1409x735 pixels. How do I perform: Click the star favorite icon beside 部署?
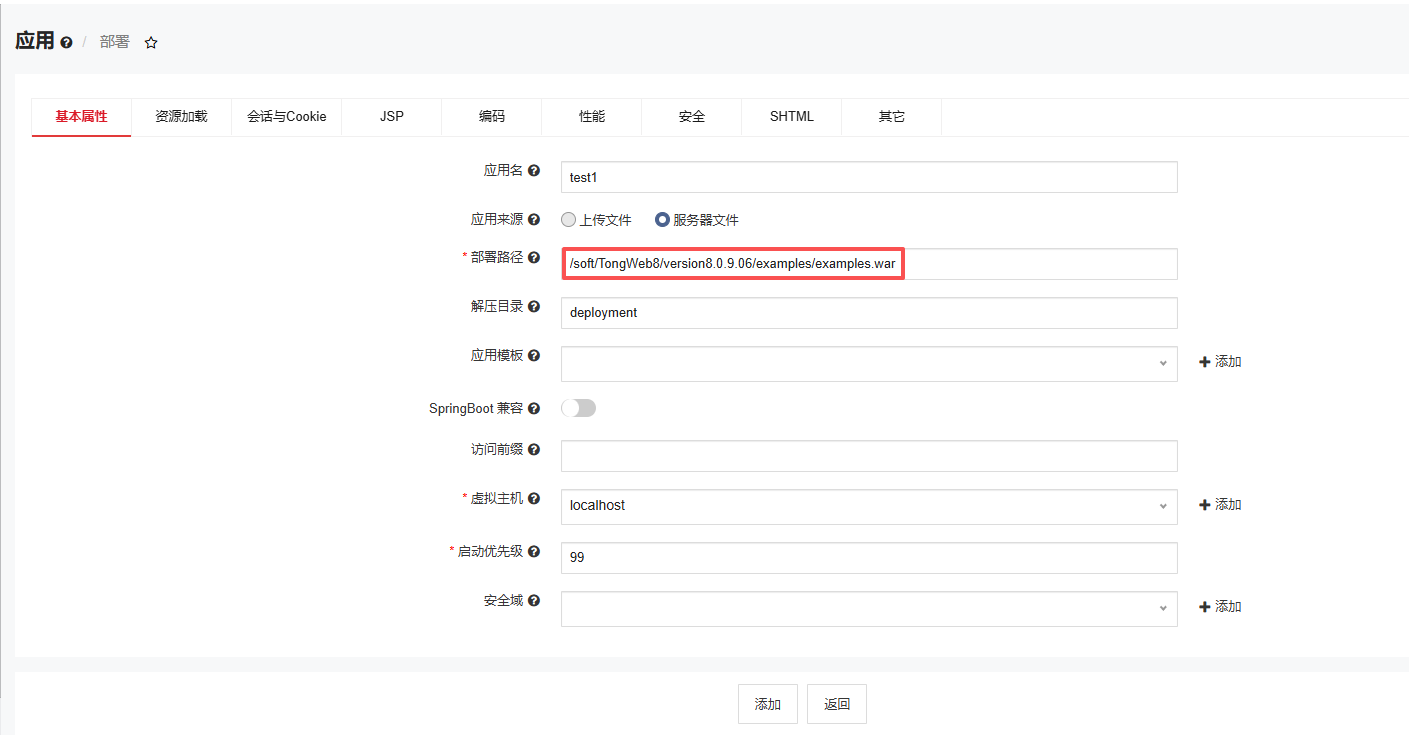(x=151, y=43)
